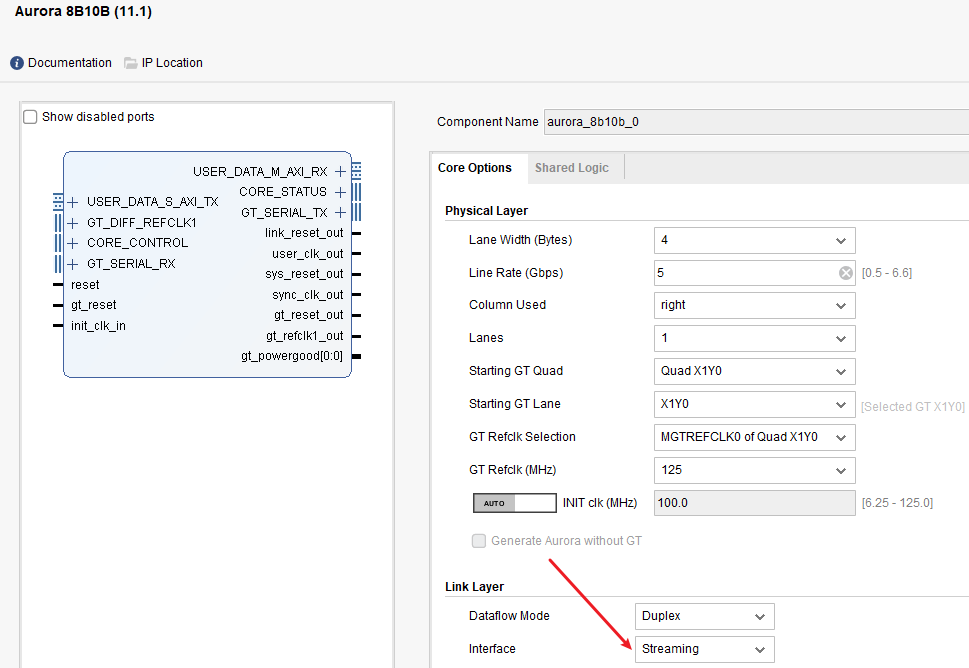969x668 pixels.
Task: Clear the Line Rate field with X icon
Action: (845, 273)
